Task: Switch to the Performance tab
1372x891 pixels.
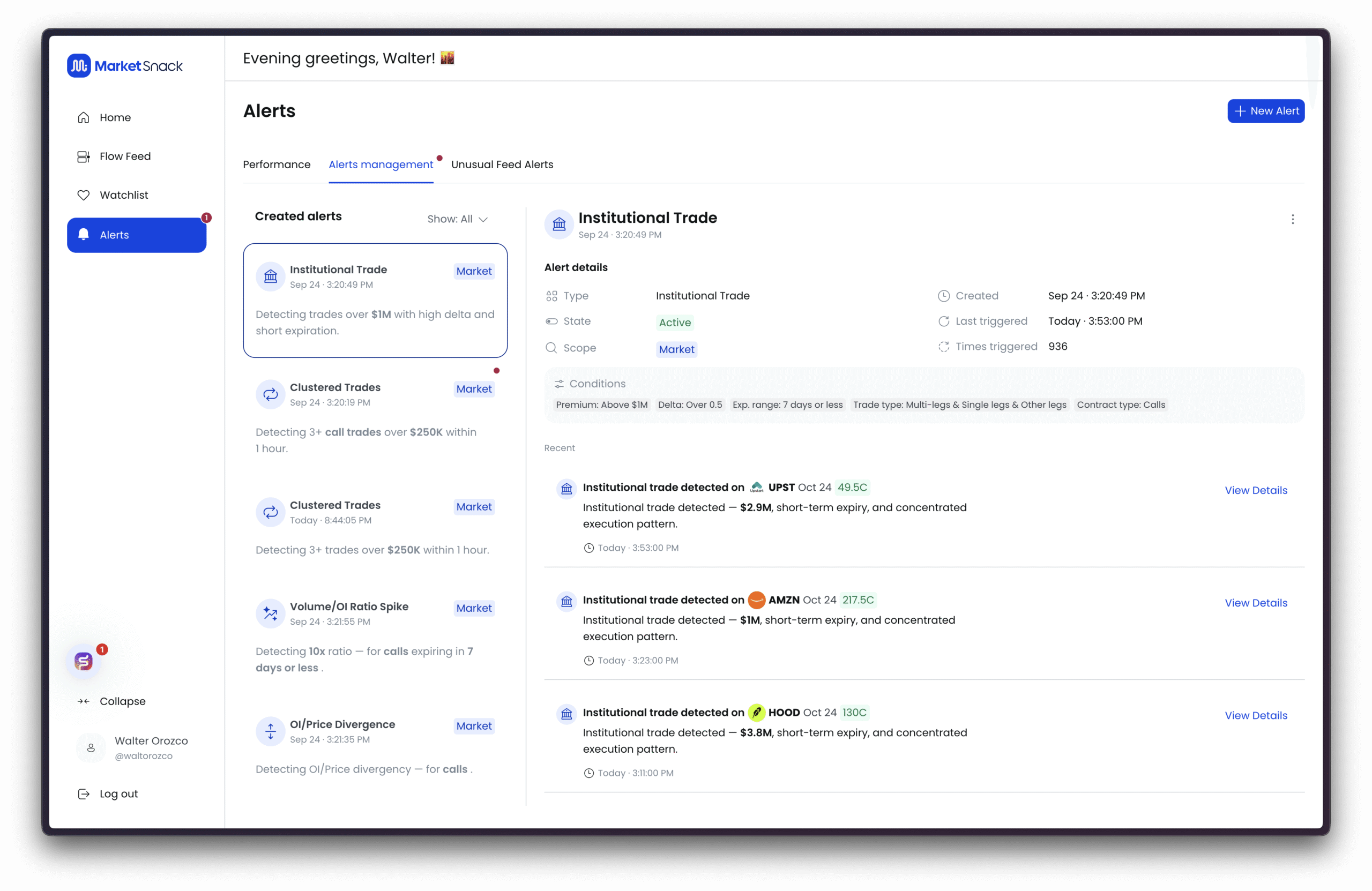Action: (x=277, y=165)
